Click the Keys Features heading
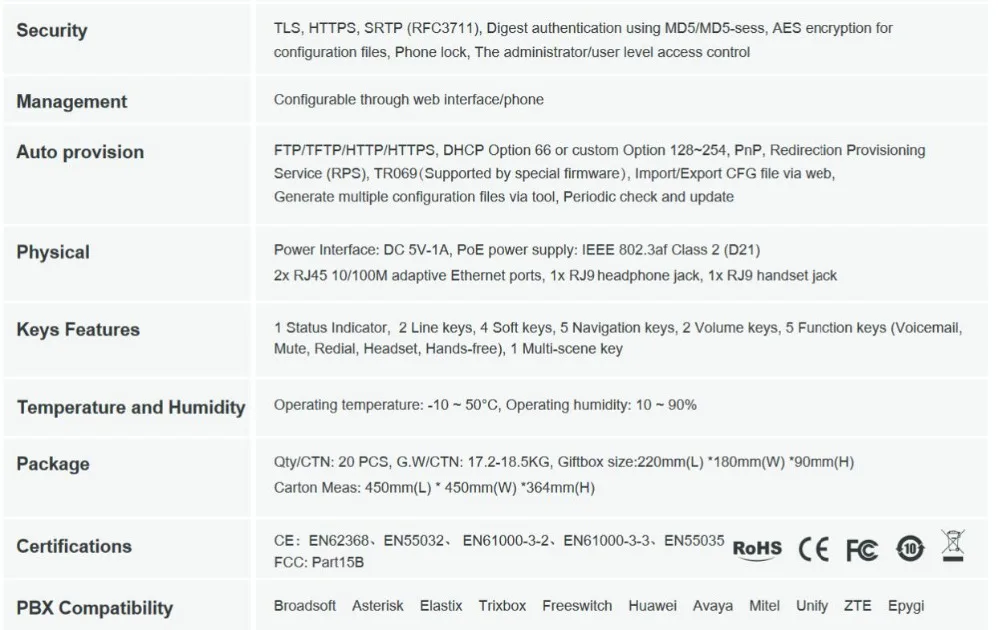 [x=78, y=329]
